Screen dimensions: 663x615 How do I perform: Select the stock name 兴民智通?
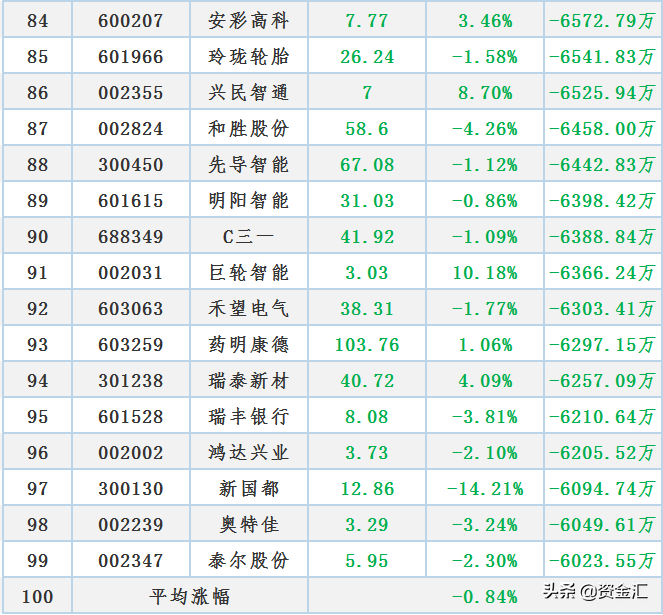(x=249, y=92)
